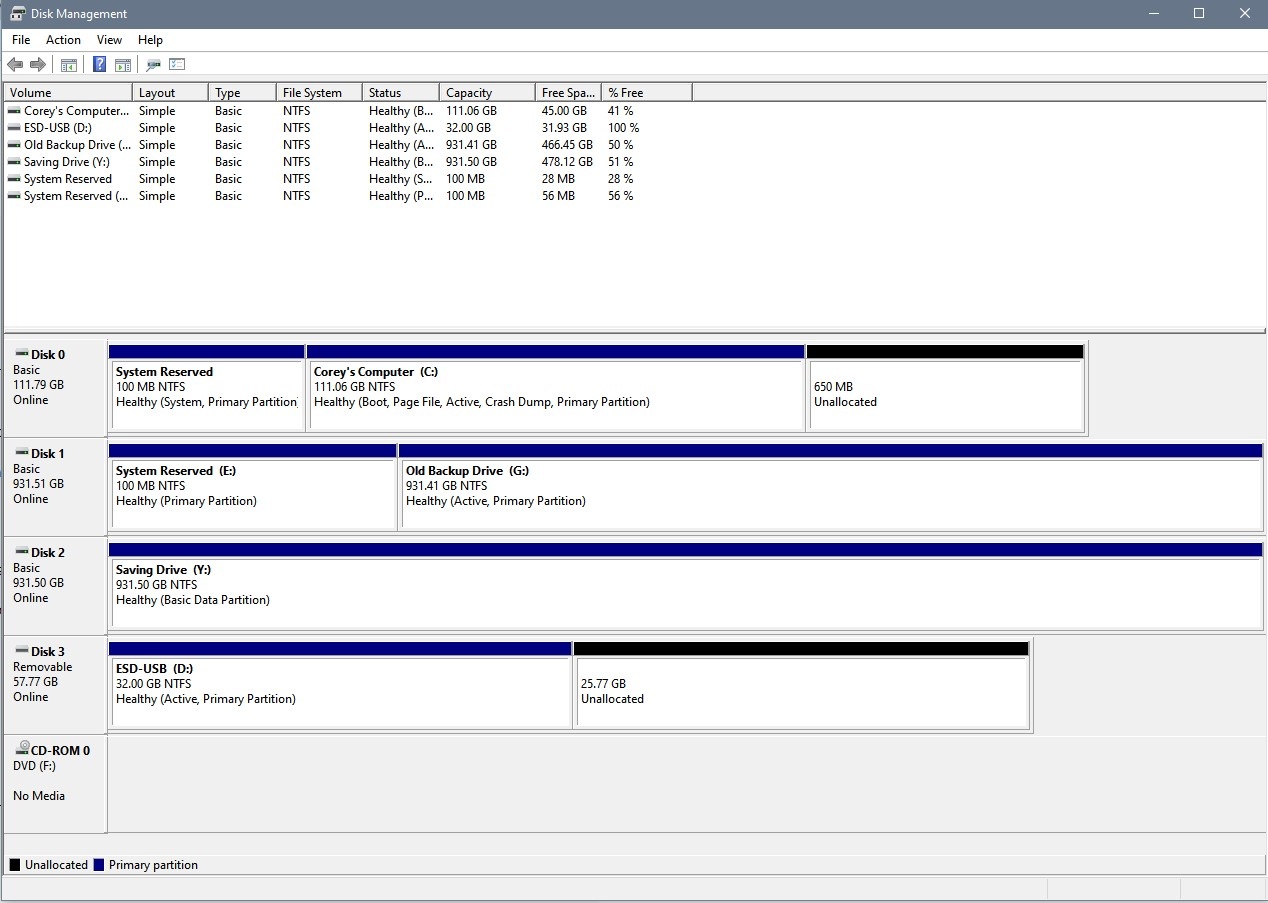Click the Properties magnifier toolbar icon
1268x903 pixels.
[x=153, y=64]
